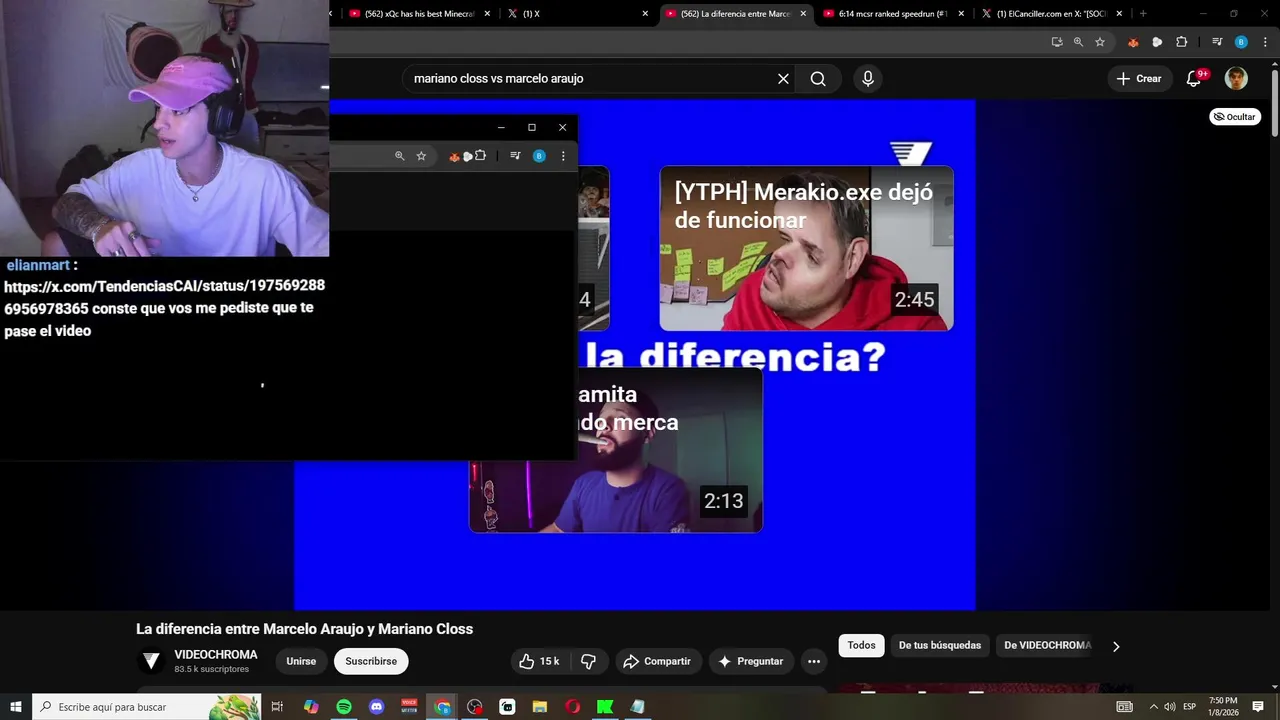Open Discord from the taskbar
The width and height of the screenshot is (1280, 720).
tap(376, 707)
